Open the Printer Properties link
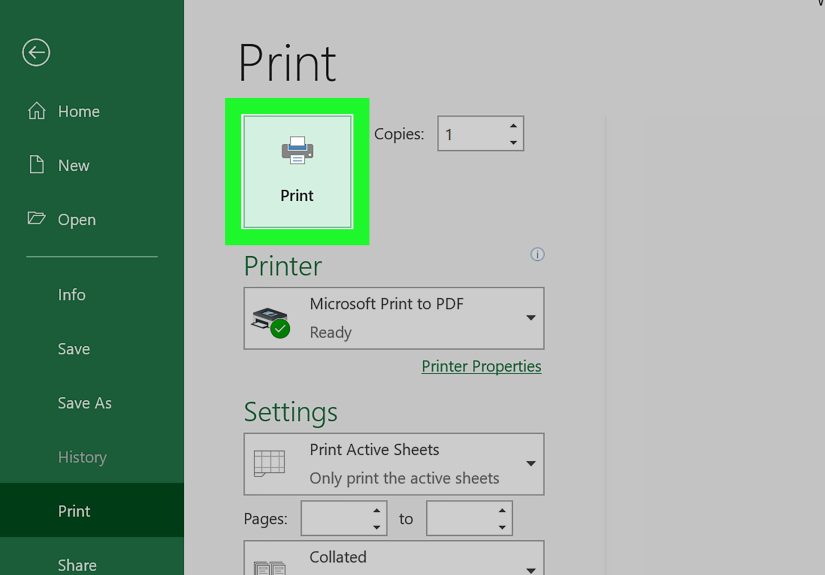825x575 pixels. 481,366
